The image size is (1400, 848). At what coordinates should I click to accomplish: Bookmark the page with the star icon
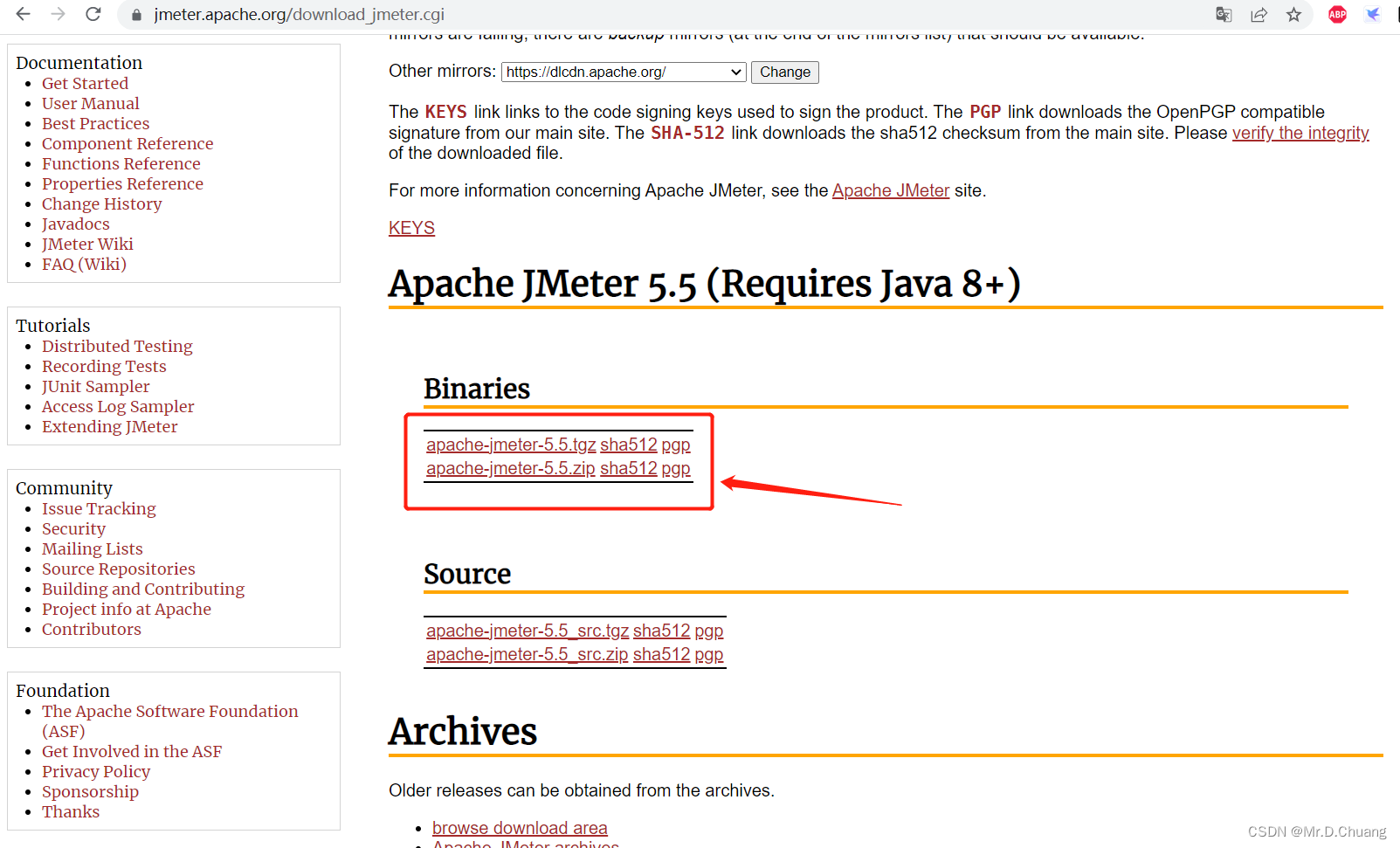[1293, 15]
